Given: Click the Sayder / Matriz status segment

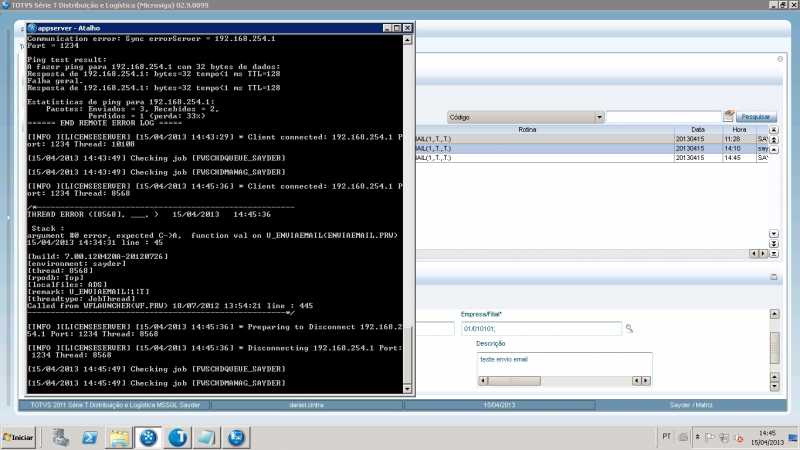Looking at the screenshot, I should click(x=691, y=405).
